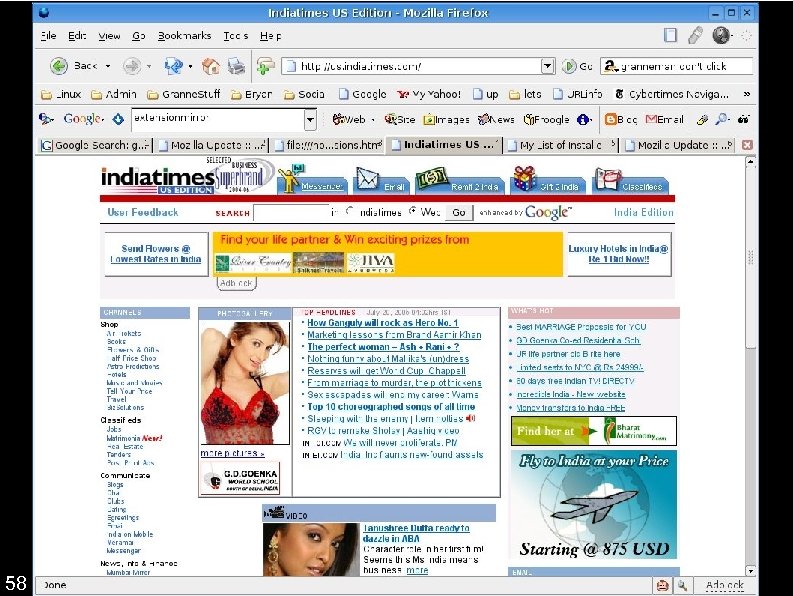Click the Messenger icon on Indiatimes header
This screenshot has width=793, height=596.
point(289,179)
